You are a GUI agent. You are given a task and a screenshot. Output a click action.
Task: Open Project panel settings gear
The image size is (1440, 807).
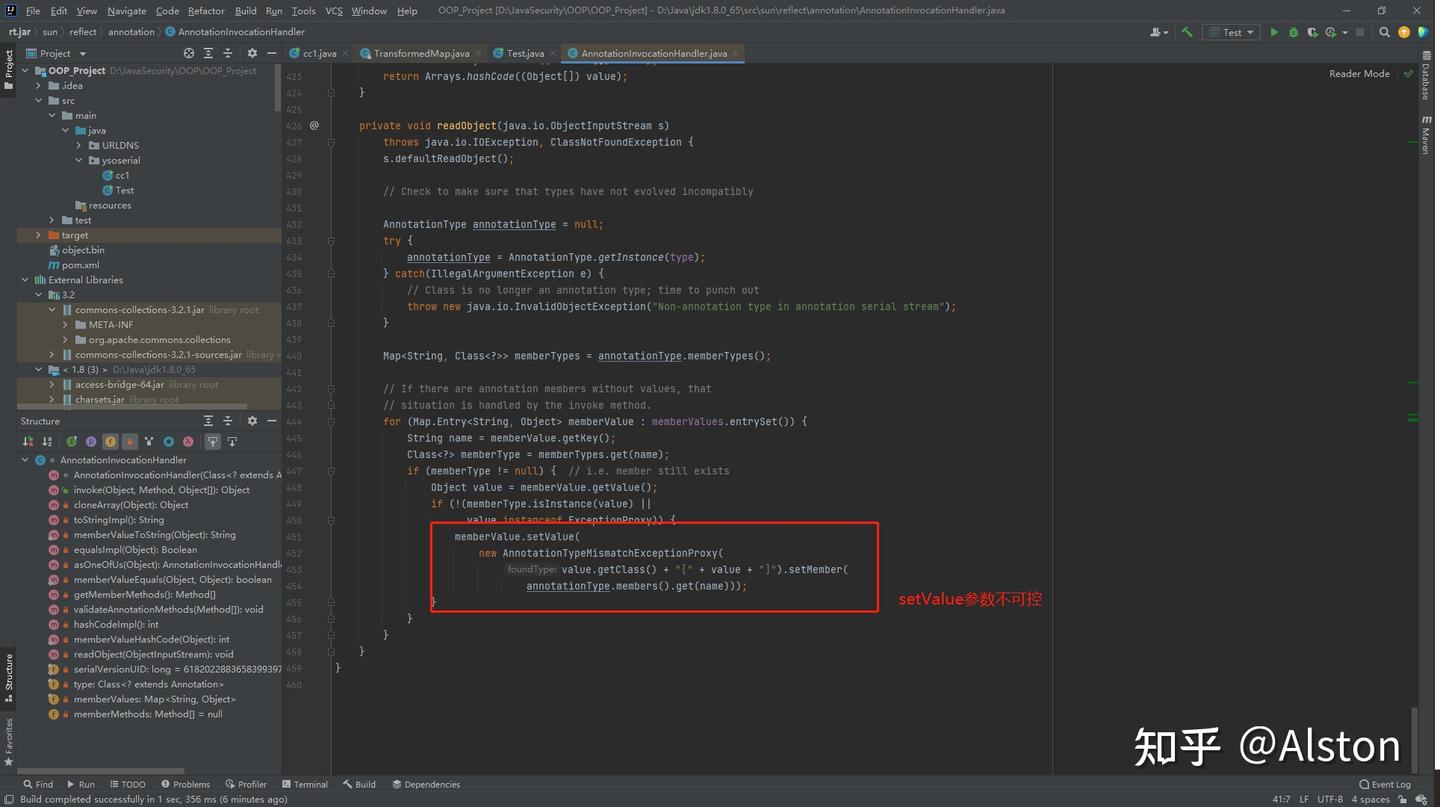pos(252,53)
